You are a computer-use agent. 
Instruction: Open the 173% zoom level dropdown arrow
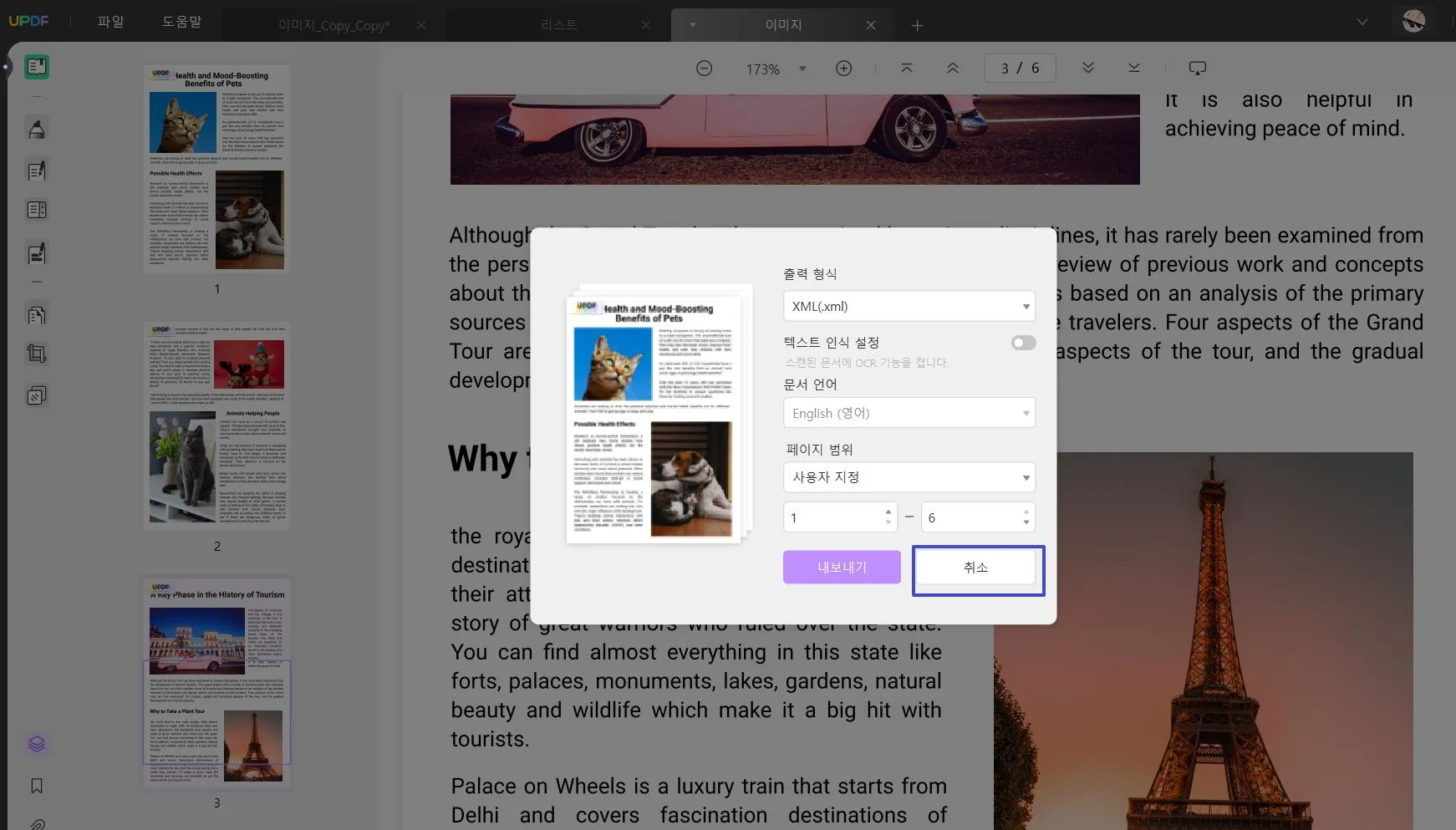click(x=802, y=69)
